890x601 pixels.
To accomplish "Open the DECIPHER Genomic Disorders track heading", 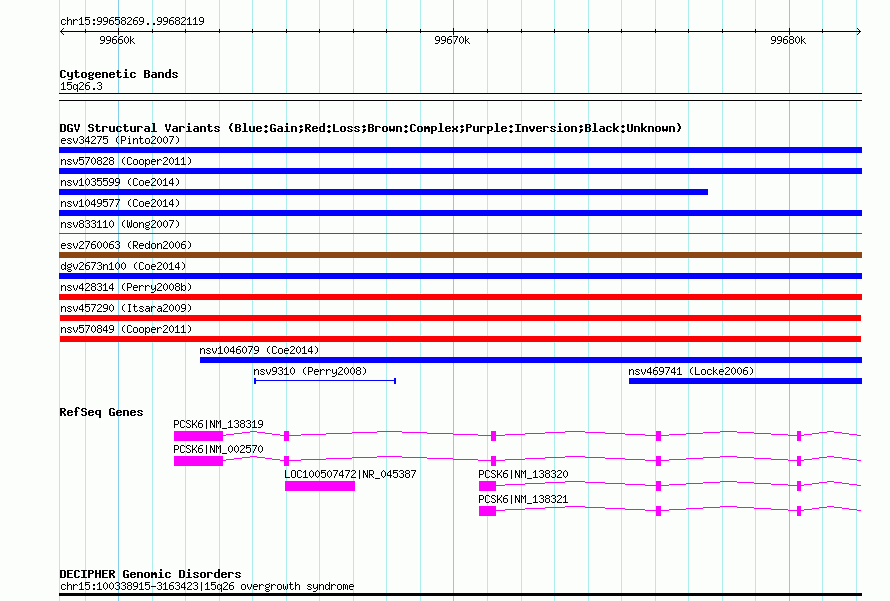I will [x=150, y=574].
